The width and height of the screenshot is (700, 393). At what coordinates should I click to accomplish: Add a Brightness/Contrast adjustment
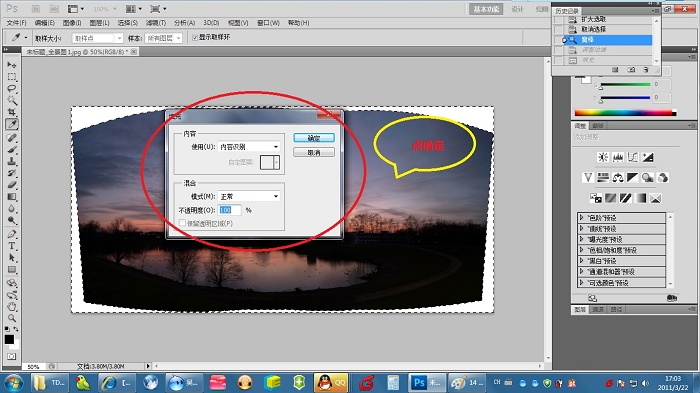[603, 157]
